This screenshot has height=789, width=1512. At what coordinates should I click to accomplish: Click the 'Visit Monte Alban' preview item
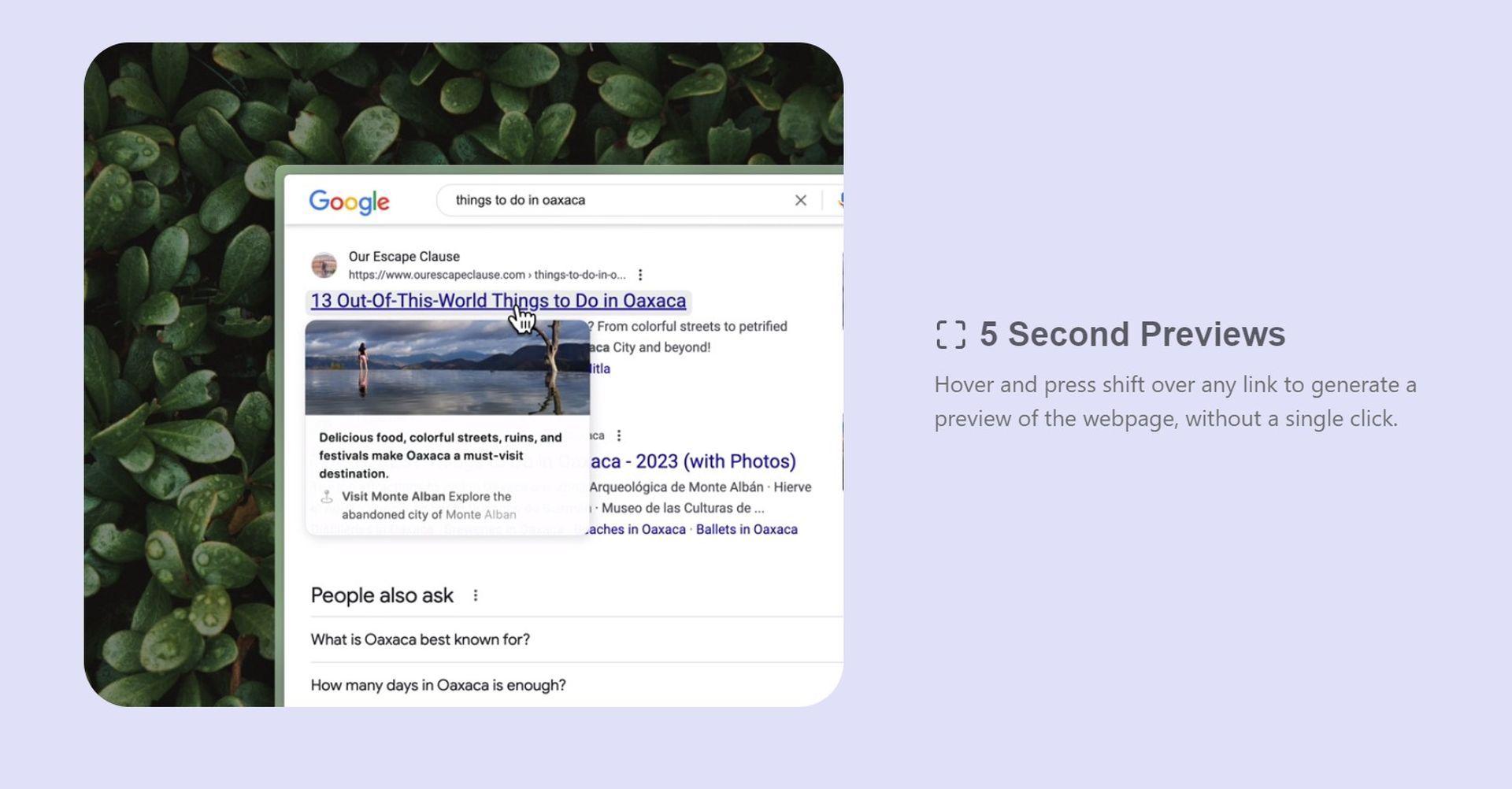click(x=429, y=506)
